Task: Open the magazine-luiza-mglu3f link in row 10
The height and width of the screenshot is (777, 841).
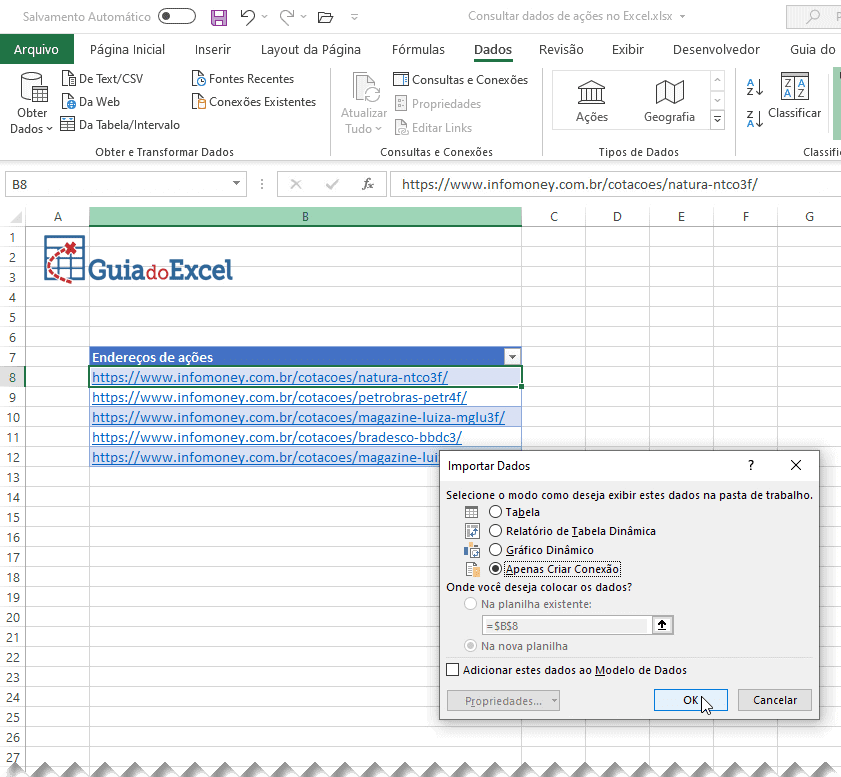Action: point(298,417)
